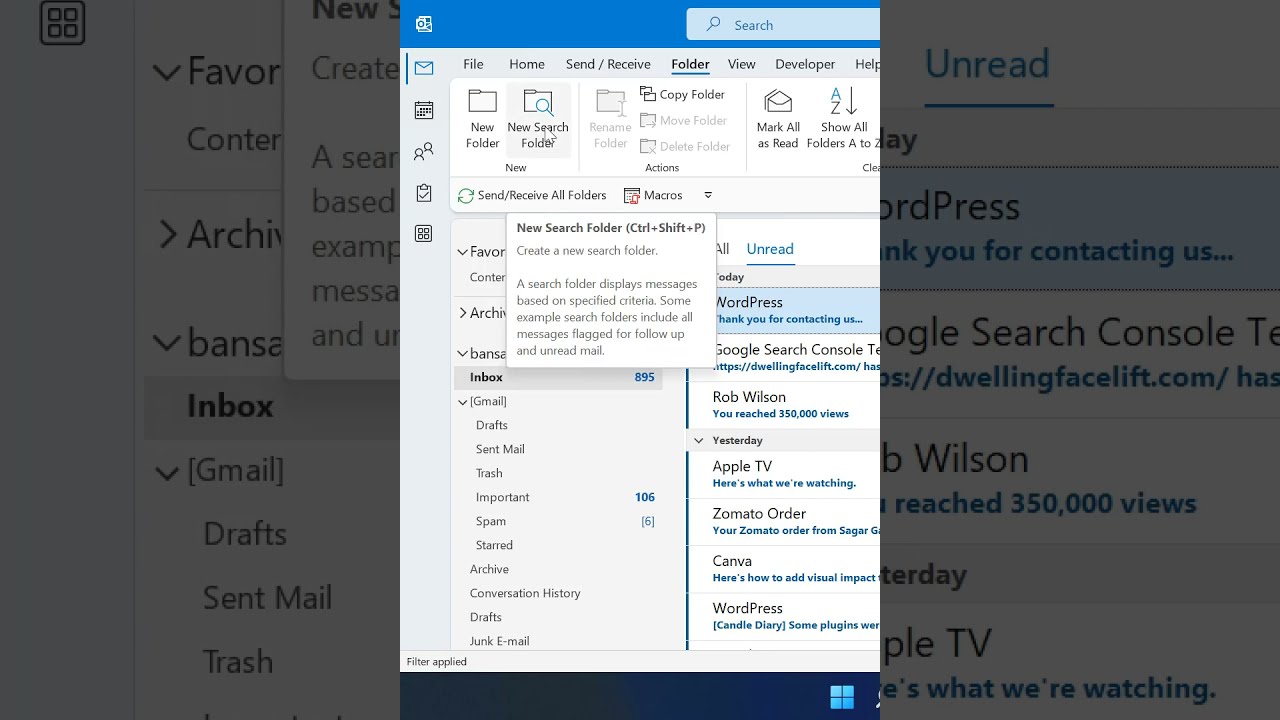
Task: Click Show All Folders A to Z
Action: pyautogui.click(x=844, y=119)
